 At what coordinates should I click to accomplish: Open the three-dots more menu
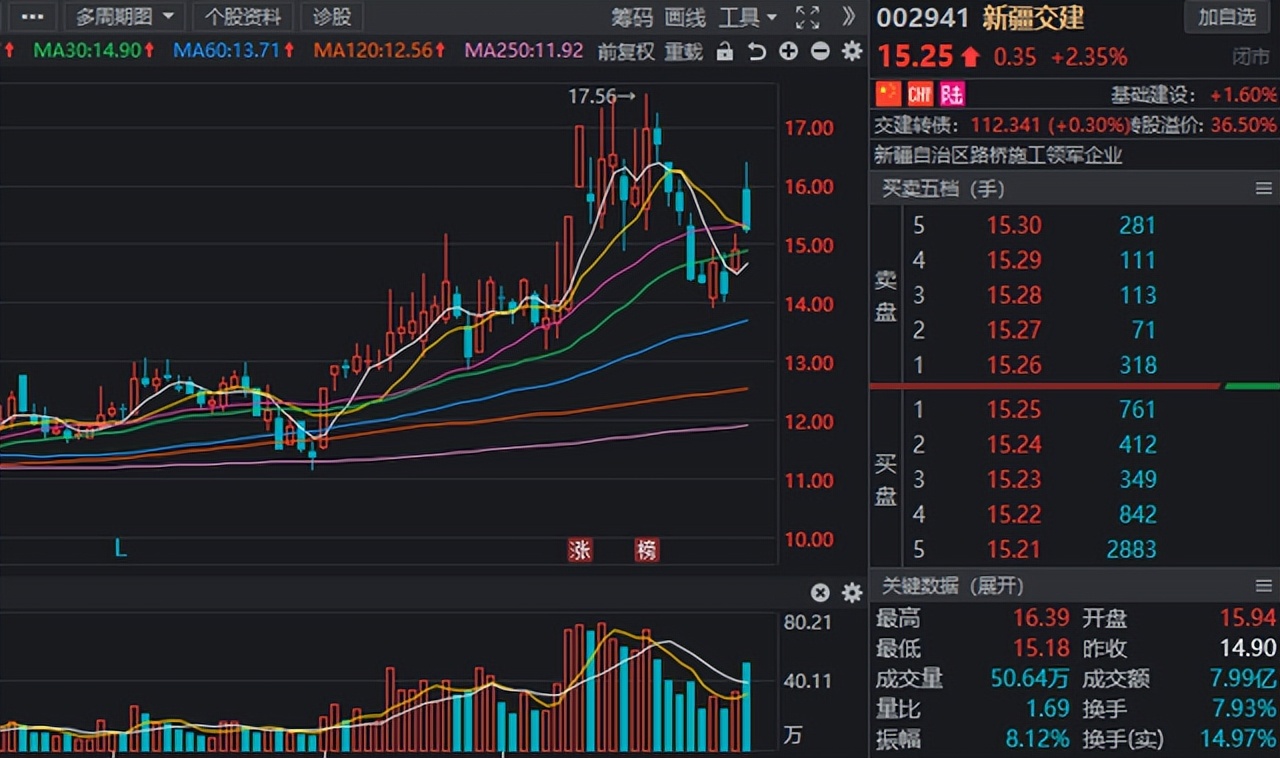32,17
